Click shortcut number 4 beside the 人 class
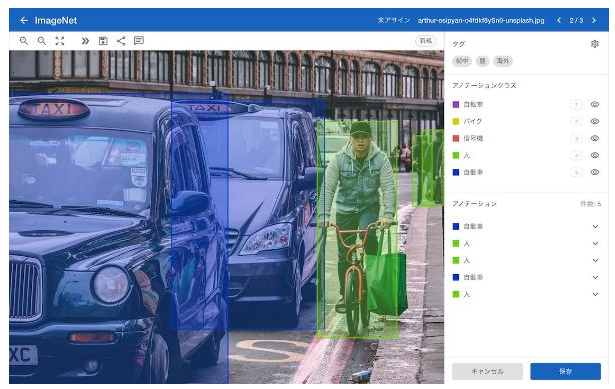This screenshot has height=389, width=615. pyautogui.click(x=576, y=155)
